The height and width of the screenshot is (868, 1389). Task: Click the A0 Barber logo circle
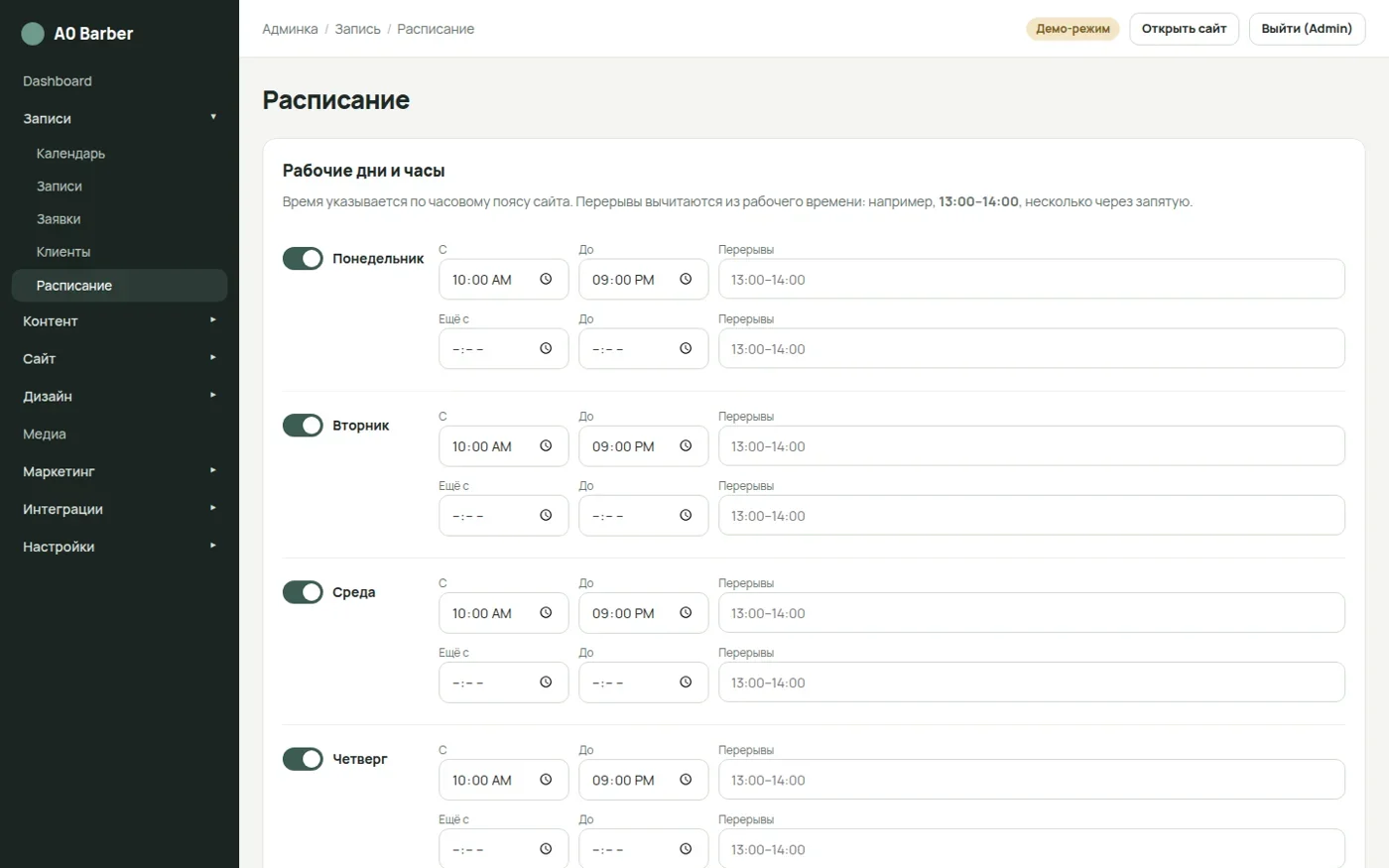pos(33,34)
